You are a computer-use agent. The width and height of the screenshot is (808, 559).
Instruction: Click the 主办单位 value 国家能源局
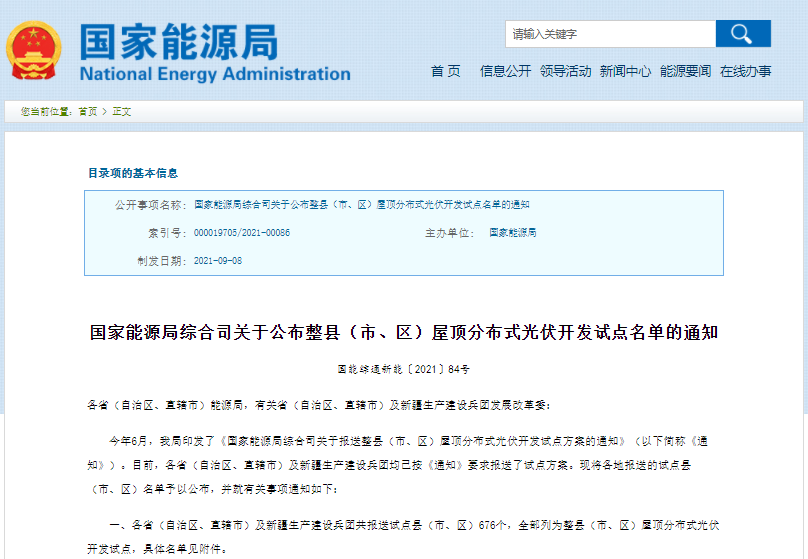tap(512, 232)
